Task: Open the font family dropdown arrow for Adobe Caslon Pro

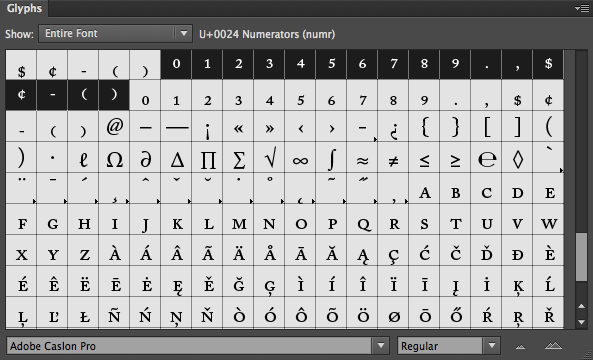Action: pos(380,346)
